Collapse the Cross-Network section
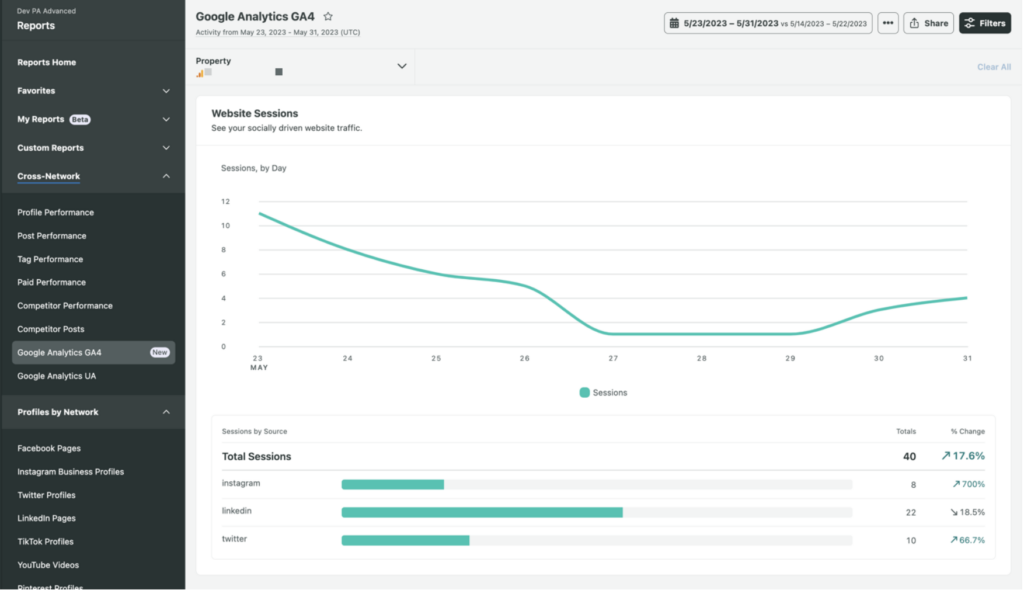The width and height of the screenshot is (1024, 590). click(92, 176)
